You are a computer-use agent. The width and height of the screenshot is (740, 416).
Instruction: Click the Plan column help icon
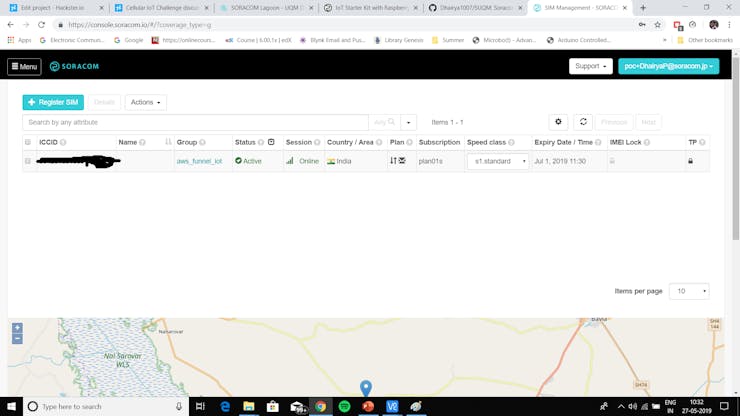point(410,142)
